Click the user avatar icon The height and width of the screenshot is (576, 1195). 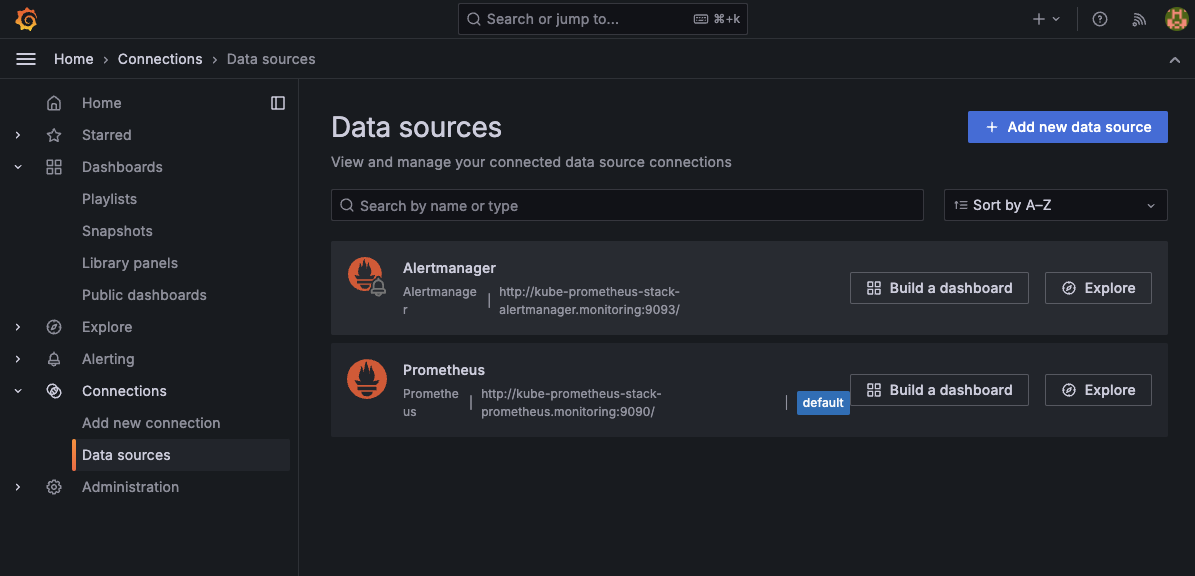click(x=1176, y=19)
